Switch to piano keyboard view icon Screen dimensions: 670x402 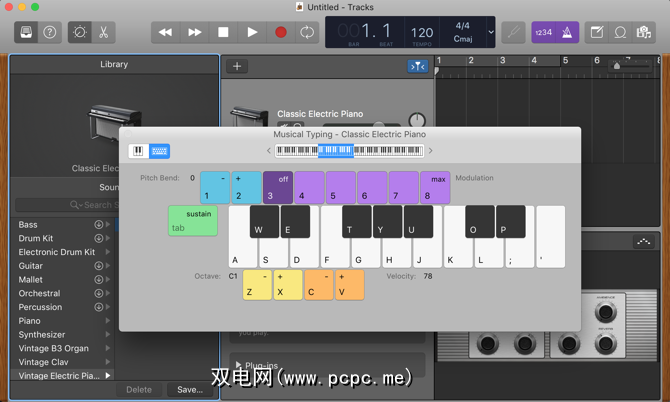[138, 151]
